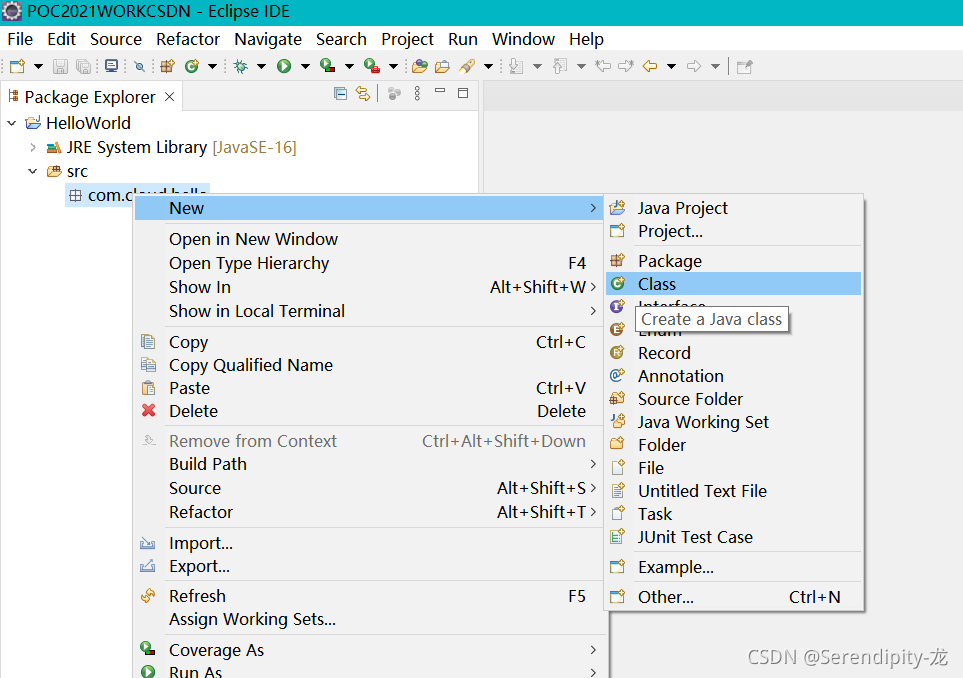Click Open in New Window

(368, 239)
